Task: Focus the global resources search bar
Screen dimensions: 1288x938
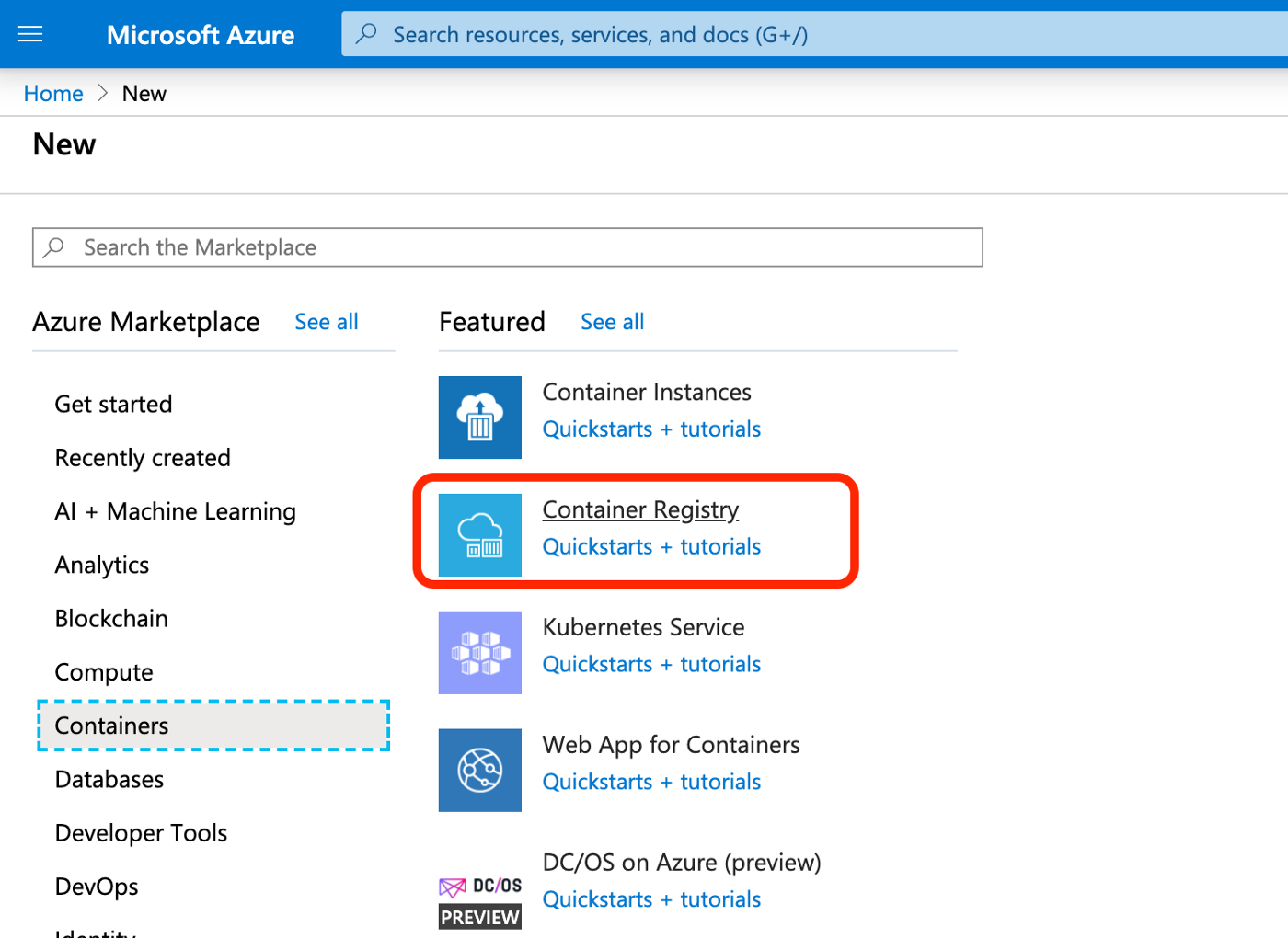Action: 814,34
